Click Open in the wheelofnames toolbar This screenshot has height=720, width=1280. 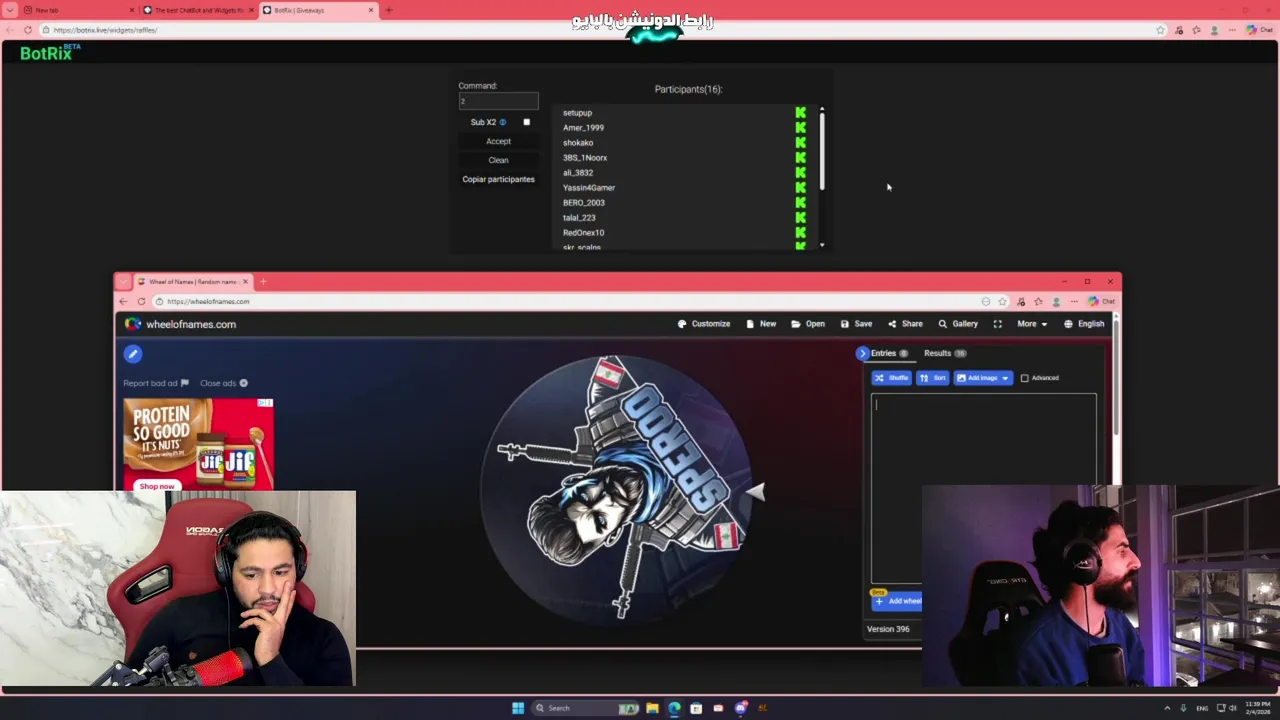click(808, 324)
